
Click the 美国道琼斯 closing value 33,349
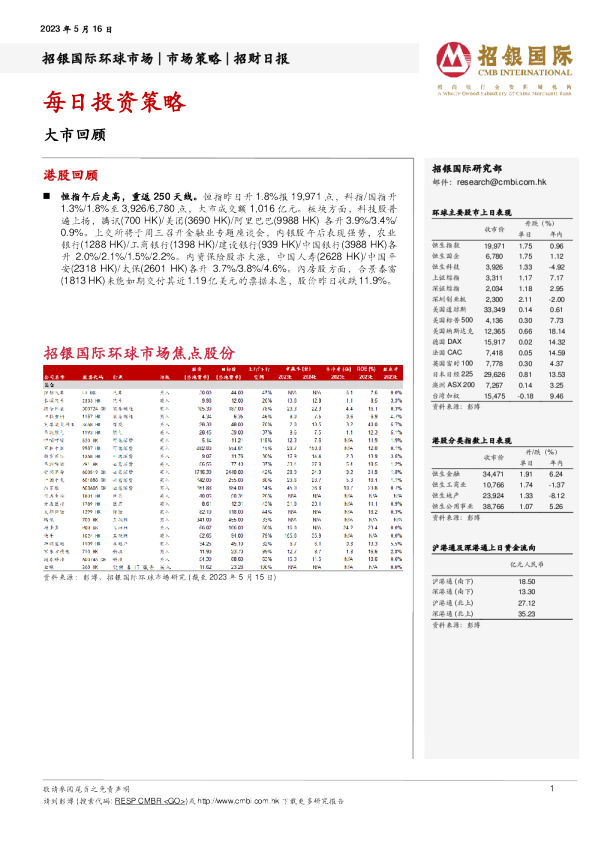tap(494, 310)
